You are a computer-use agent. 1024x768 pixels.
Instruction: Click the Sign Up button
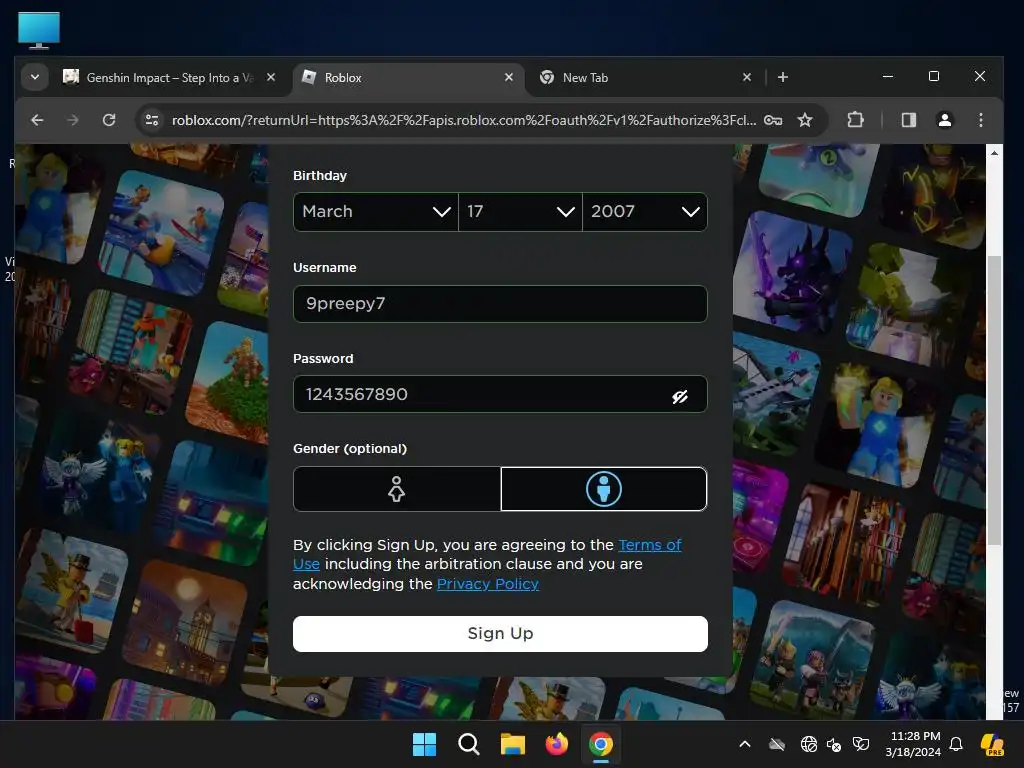click(x=500, y=633)
